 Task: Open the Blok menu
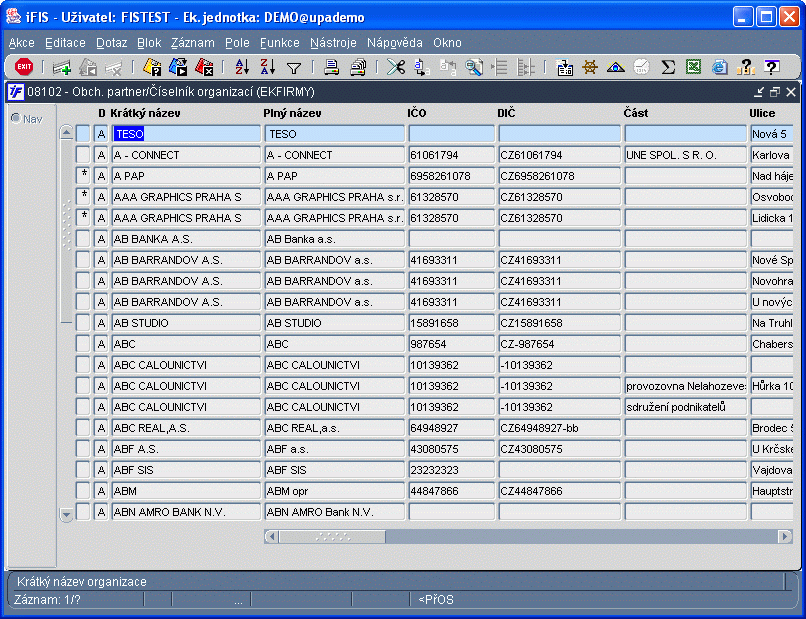[x=149, y=43]
